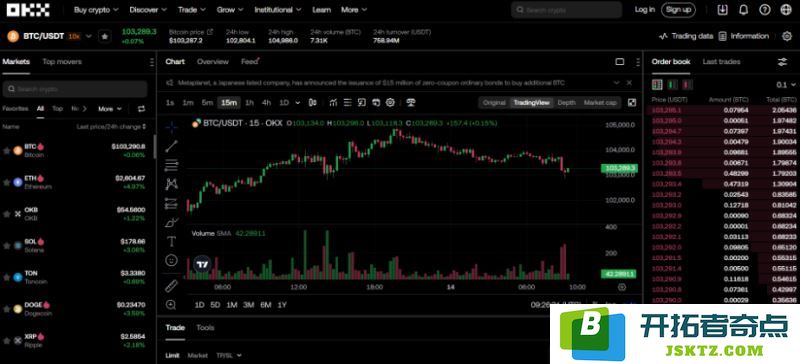Select the trend line drawing tool
This screenshot has height=364, width=800.
pyautogui.click(x=172, y=146)
